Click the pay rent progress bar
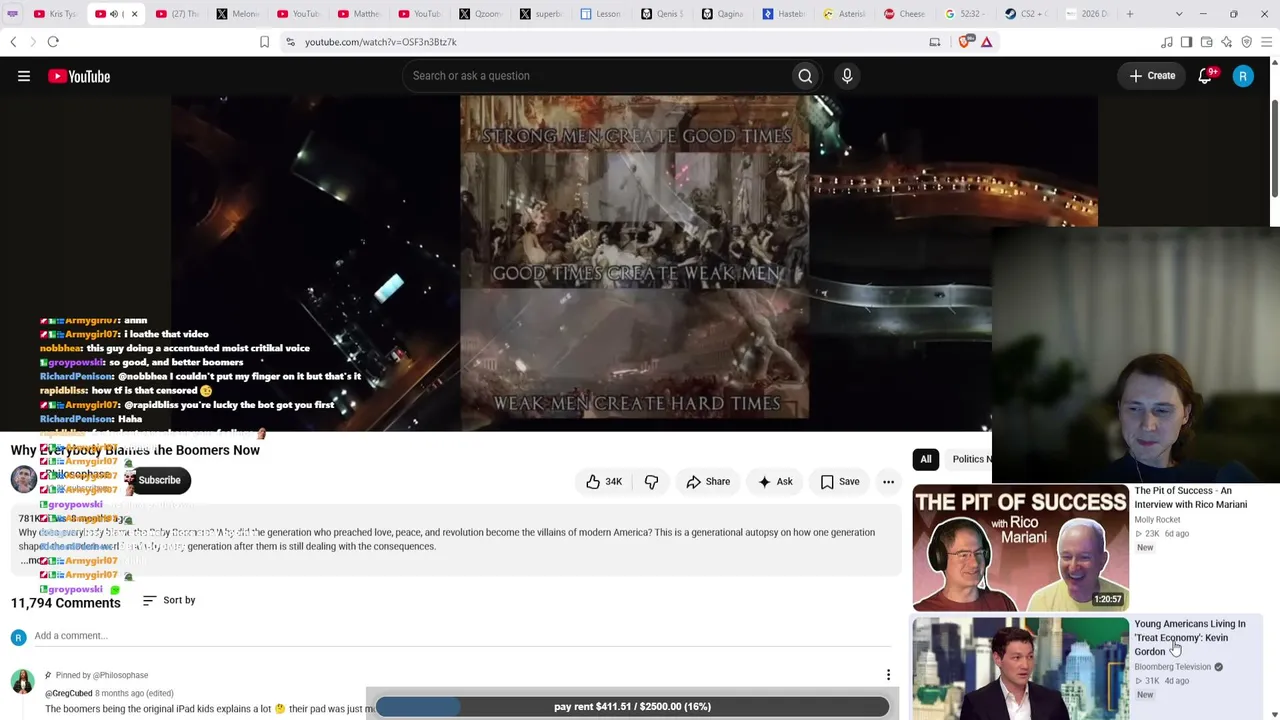Screen dimensions: 1280x720 (632, 707)
